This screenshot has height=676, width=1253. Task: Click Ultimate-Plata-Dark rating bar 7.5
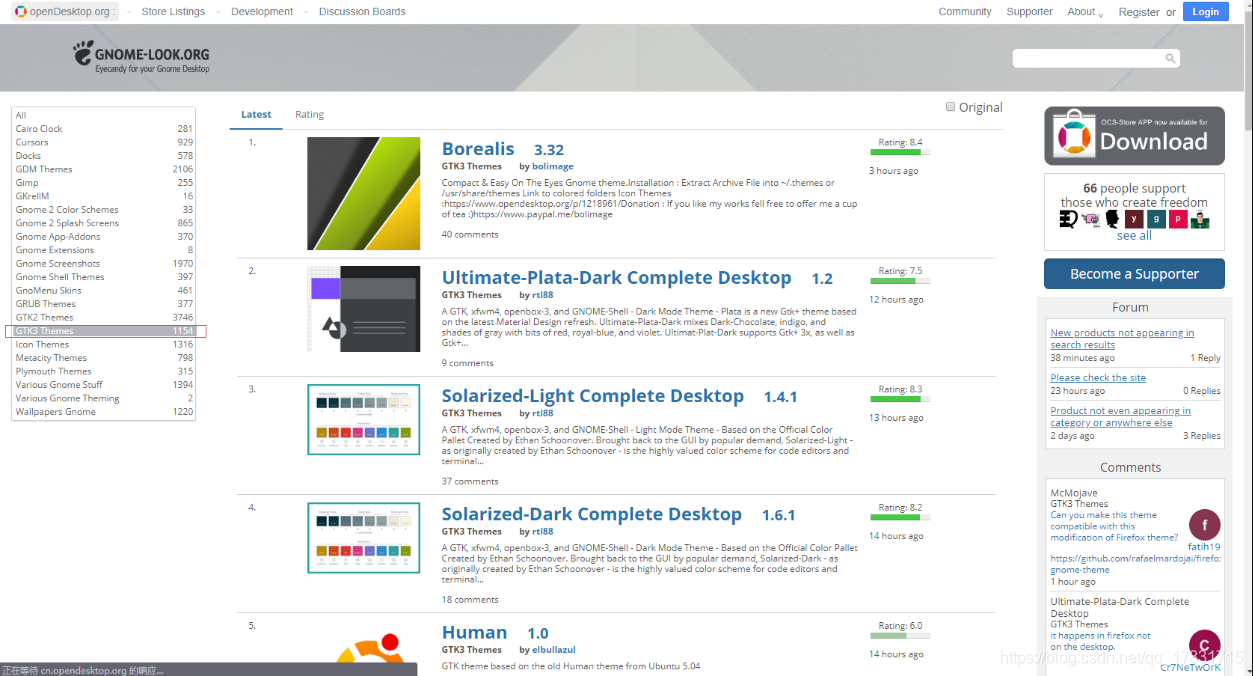(900, 281)
